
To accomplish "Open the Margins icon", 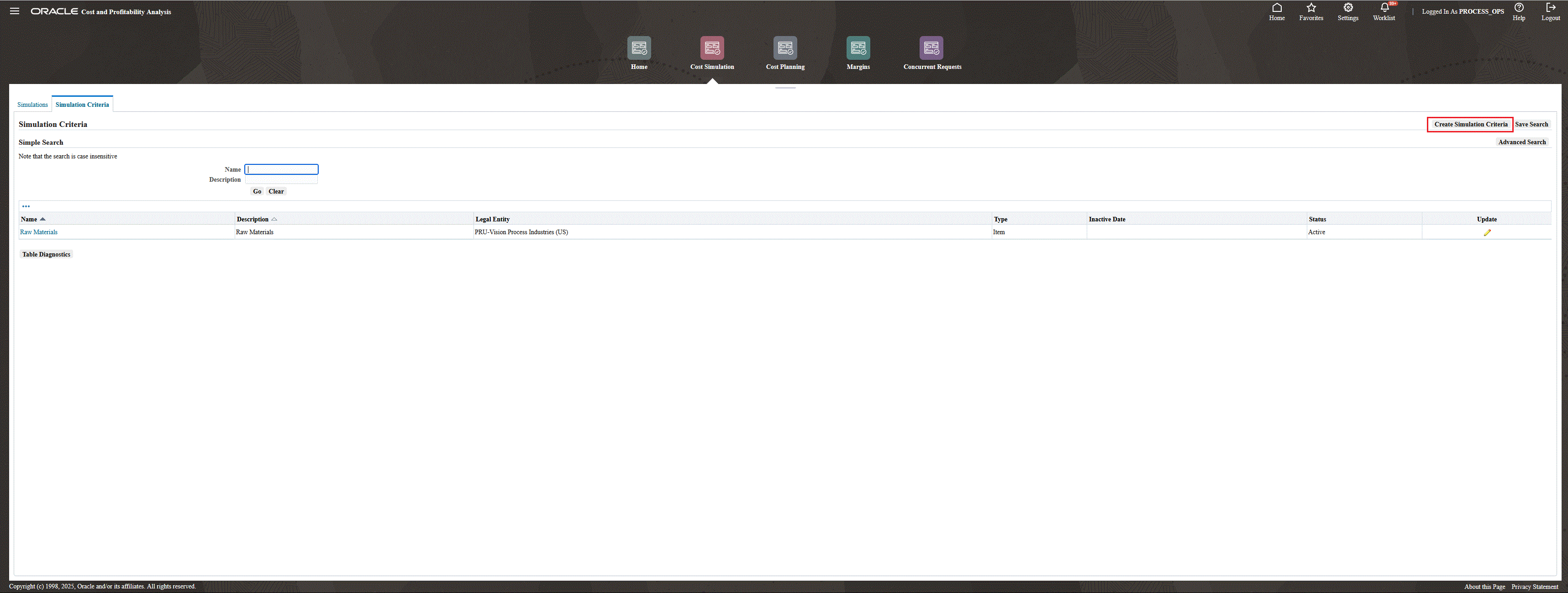I will [858, 48].
